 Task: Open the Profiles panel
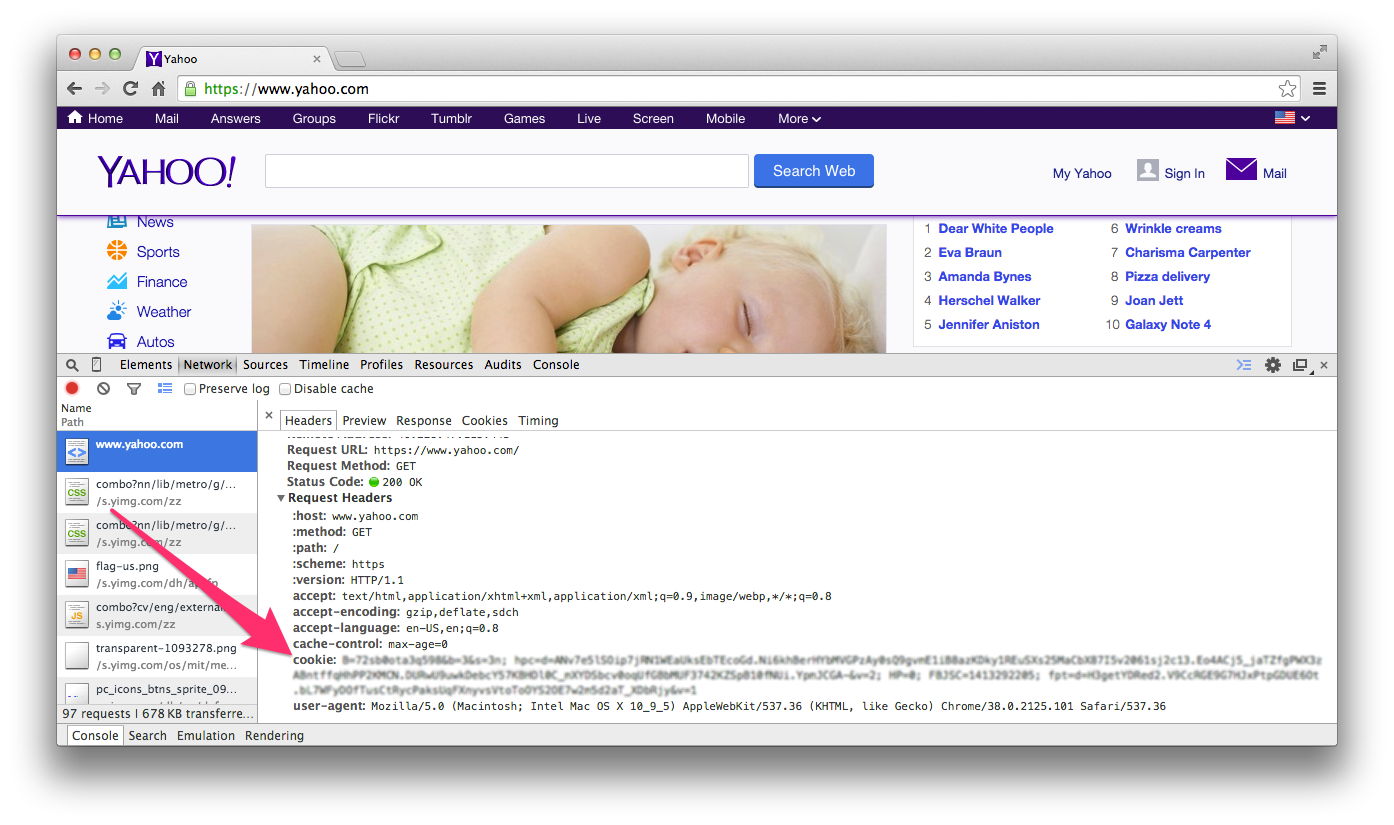(382, 365)
